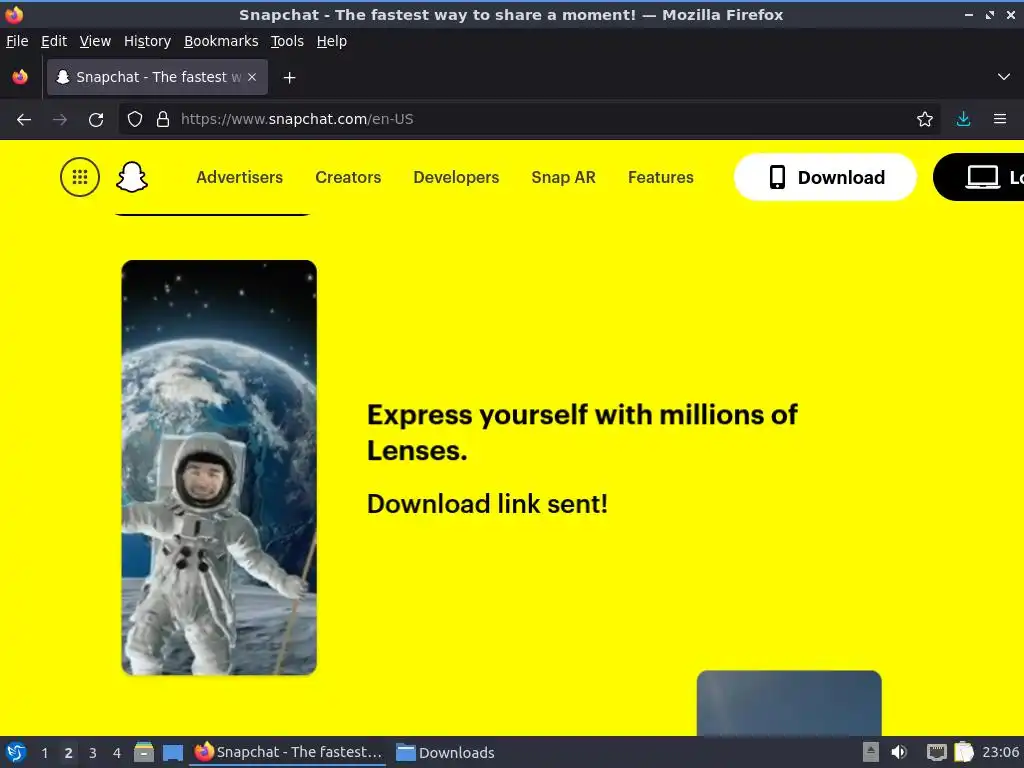Open the History menu
This screenshot has width=1024, height=768.
(x=147, y=41)
